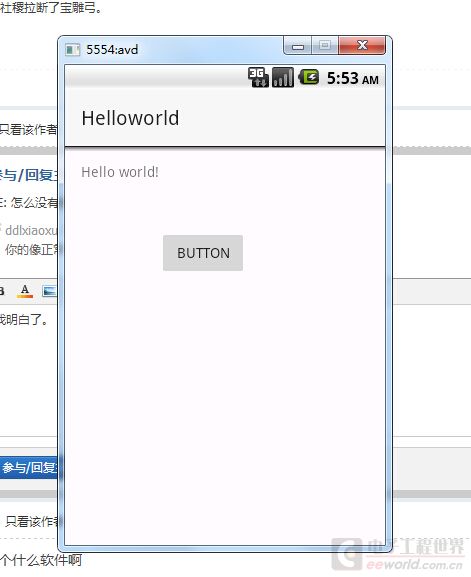471x577 pixels.
Task: Select the font color A icon
Action: pos(25,291)
